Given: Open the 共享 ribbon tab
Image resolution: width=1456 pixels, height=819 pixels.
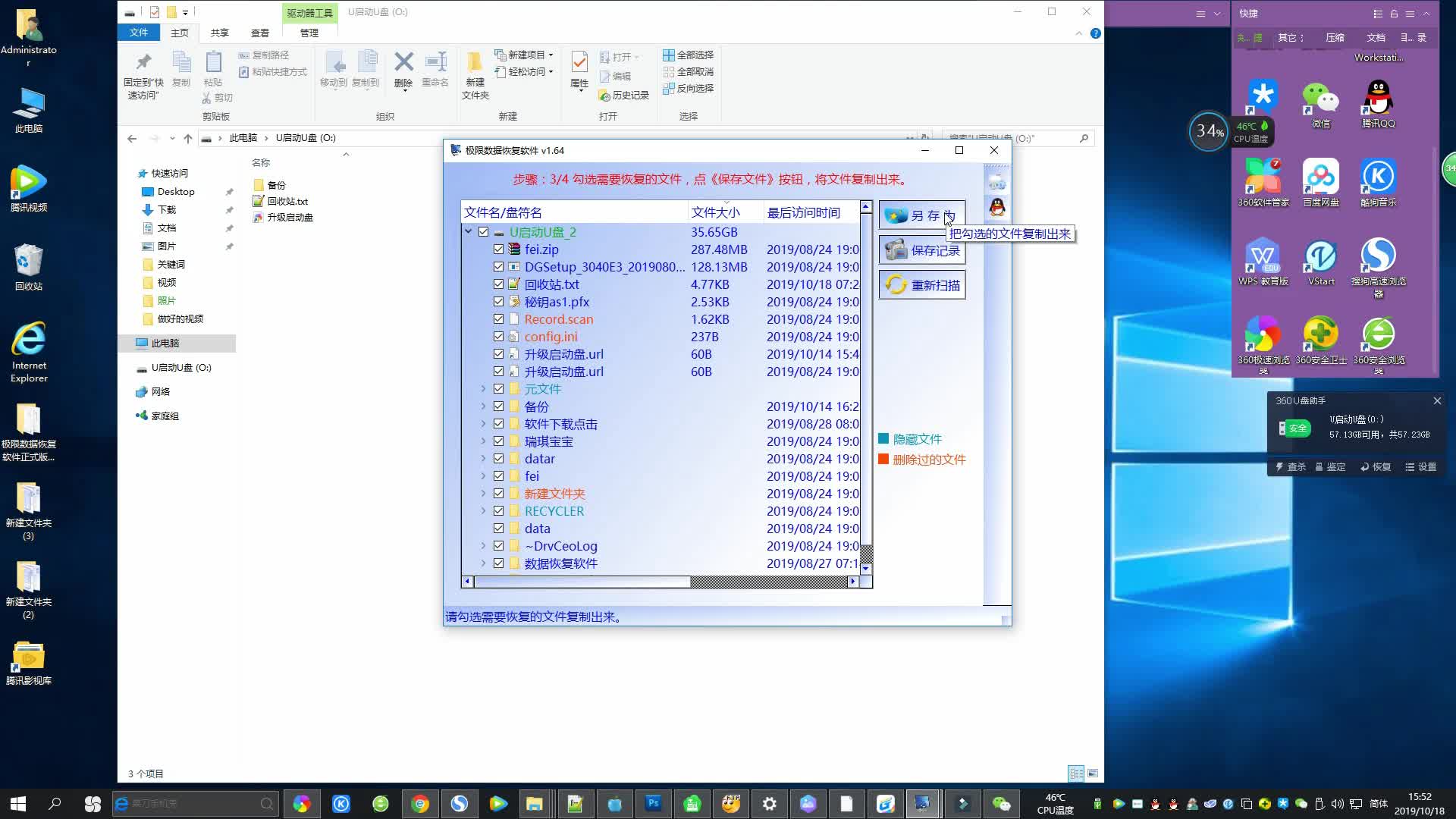Looking at the screenshot, I should click(x=219, y=33).
